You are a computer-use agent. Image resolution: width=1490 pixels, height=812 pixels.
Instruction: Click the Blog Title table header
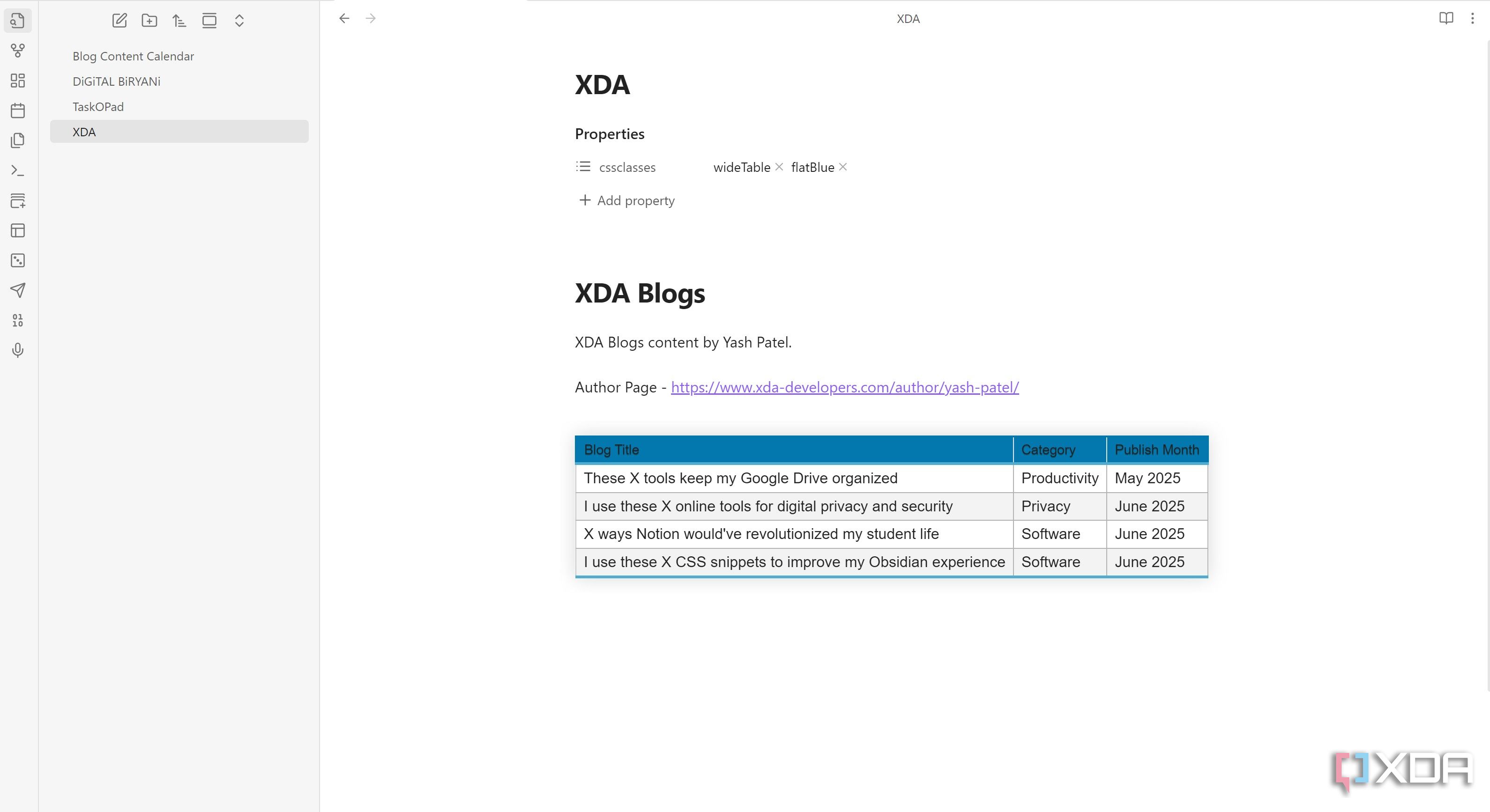click(x=611, y=450)
